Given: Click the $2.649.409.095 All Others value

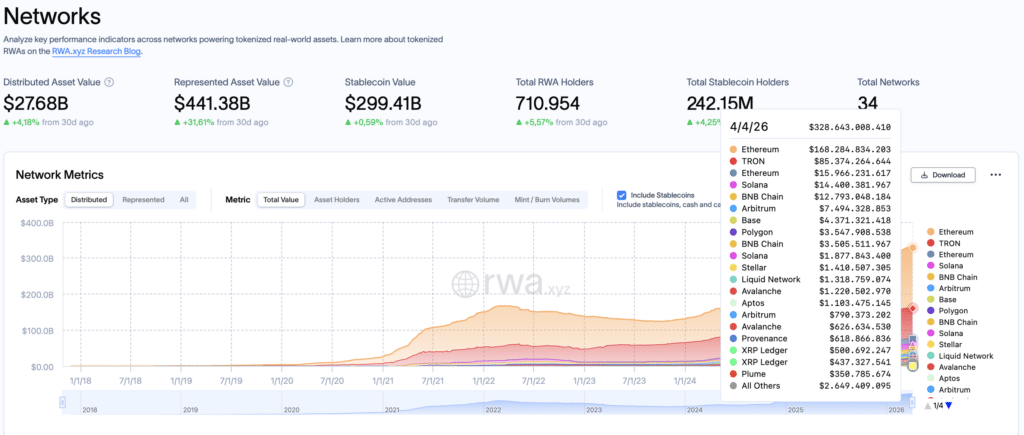Looking at the screenshot, I should (x=855, y=386).
